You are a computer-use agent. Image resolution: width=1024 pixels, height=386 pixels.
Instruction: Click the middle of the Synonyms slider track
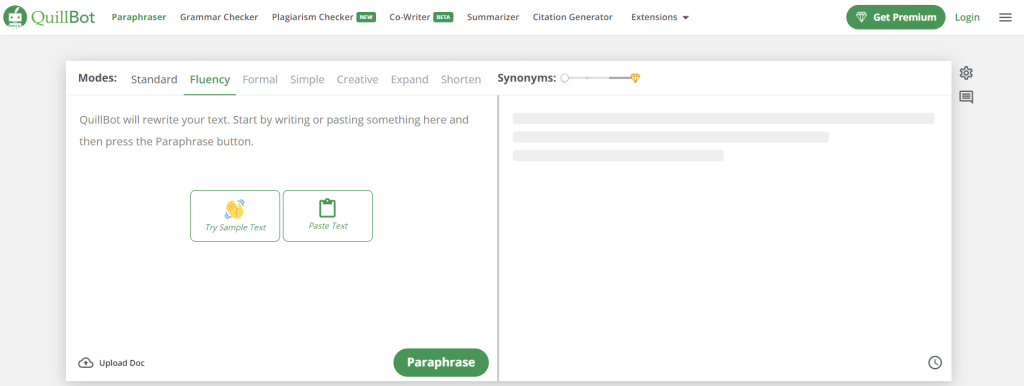click(x=600, y=78)
